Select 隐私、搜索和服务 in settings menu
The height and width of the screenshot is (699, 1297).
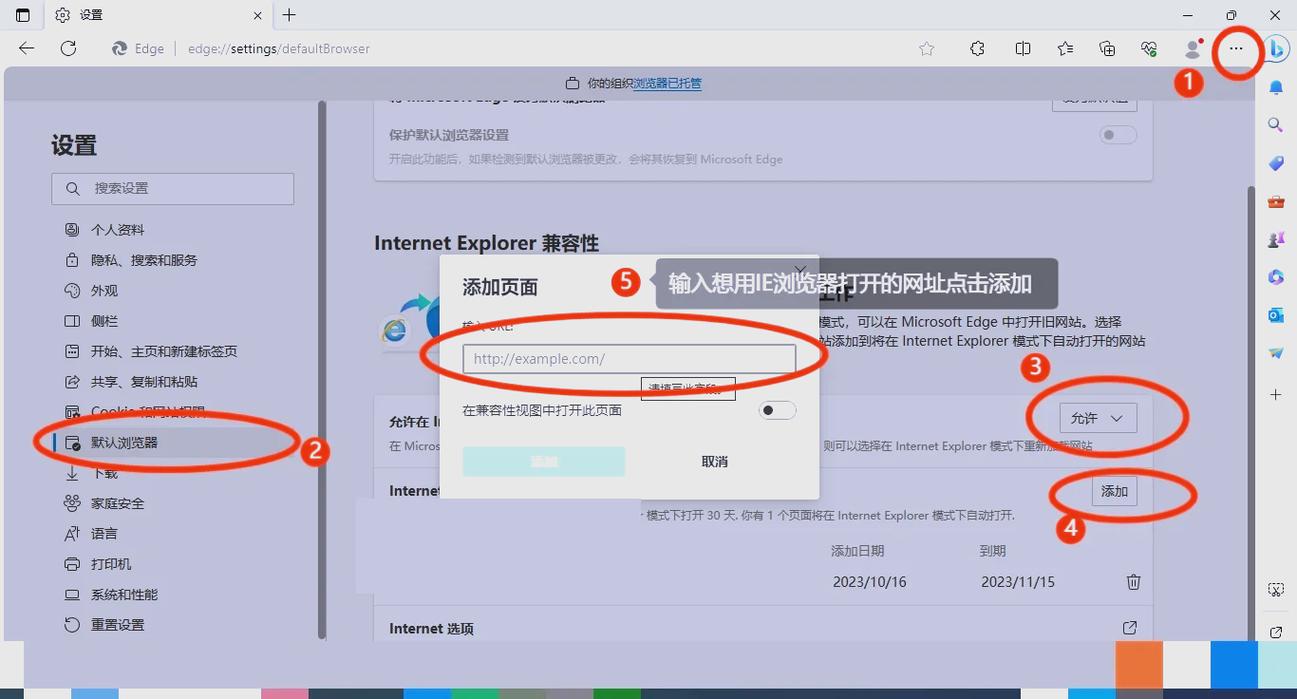click(146, 259)
